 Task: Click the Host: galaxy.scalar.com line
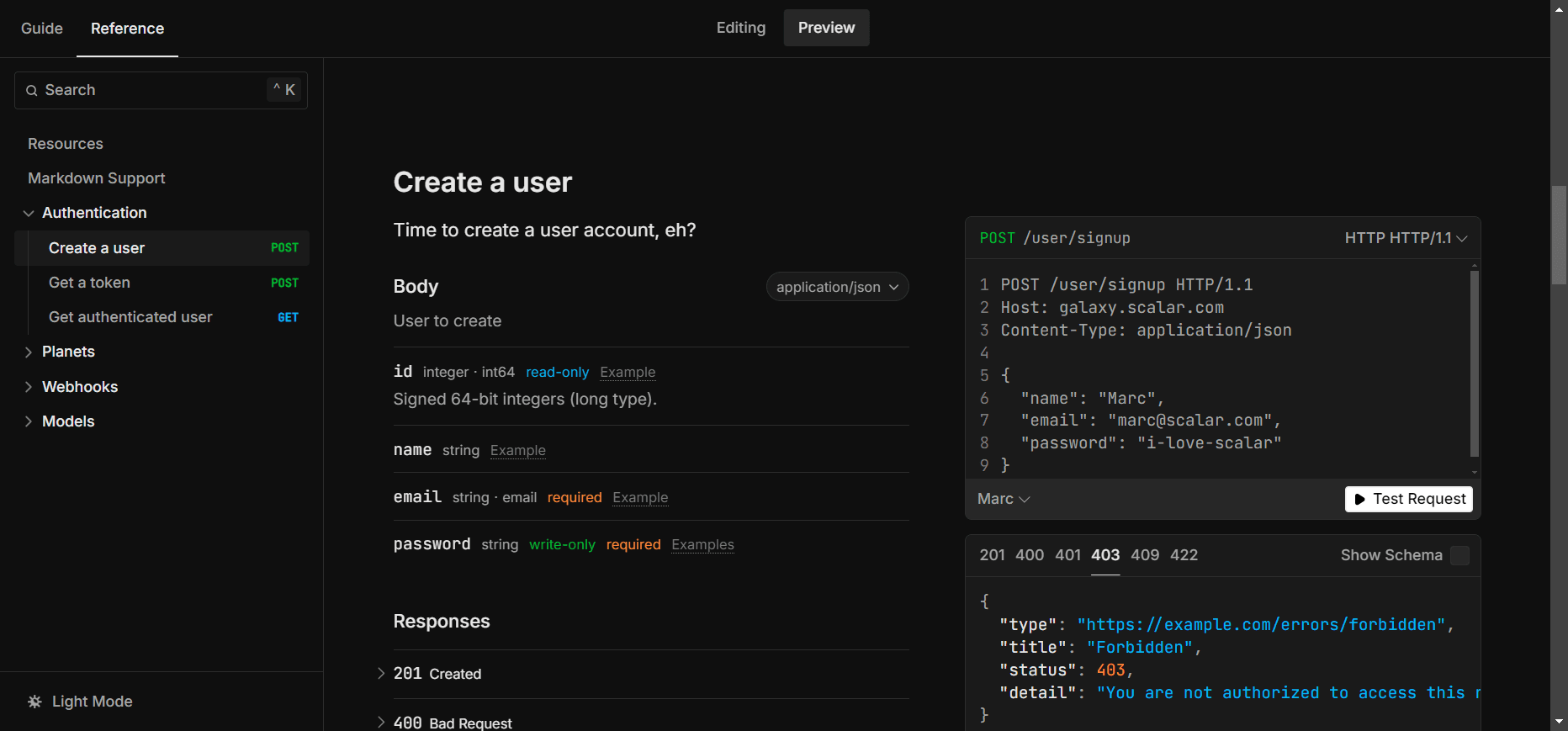pyautogui.click(x=1112, y=308)
